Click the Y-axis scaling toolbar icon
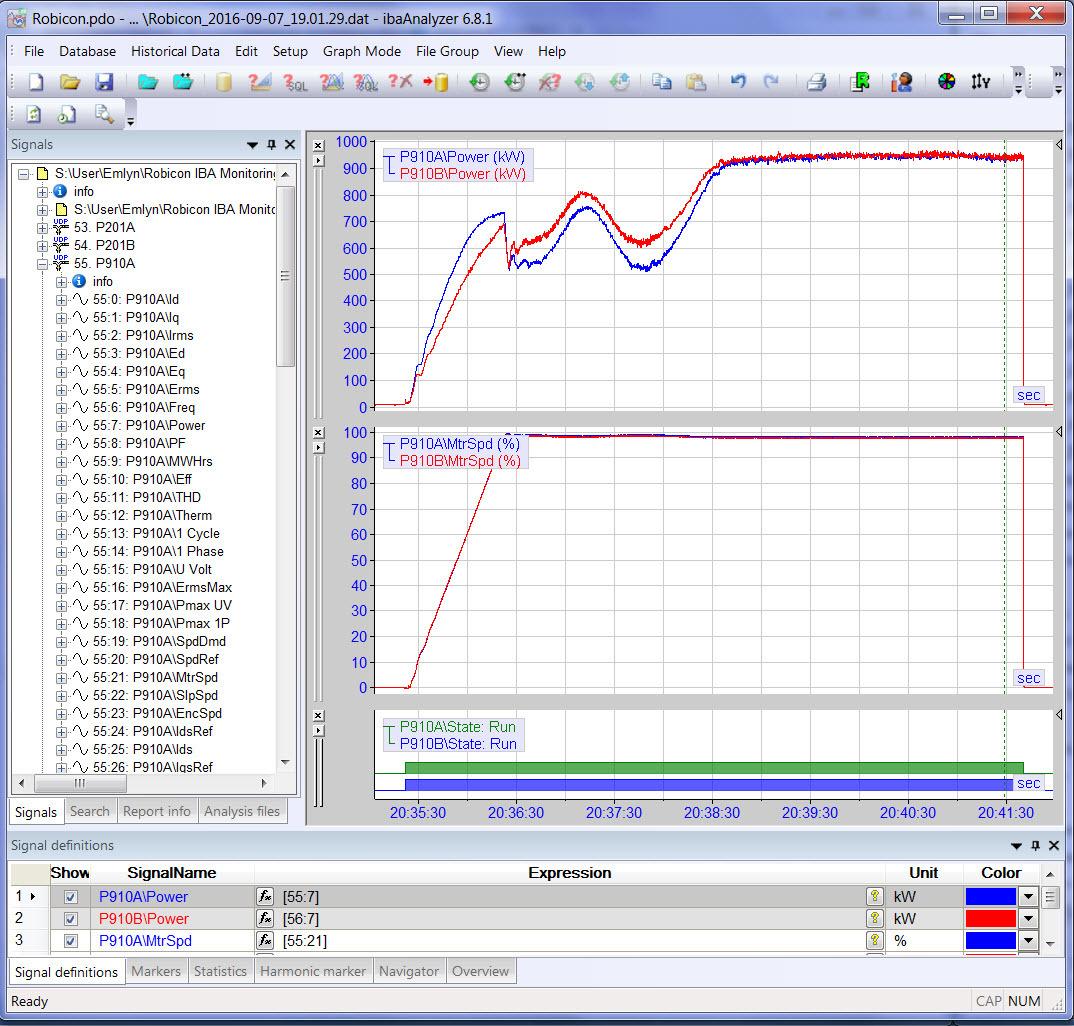 pyautogui.click(x=980, y=82)
